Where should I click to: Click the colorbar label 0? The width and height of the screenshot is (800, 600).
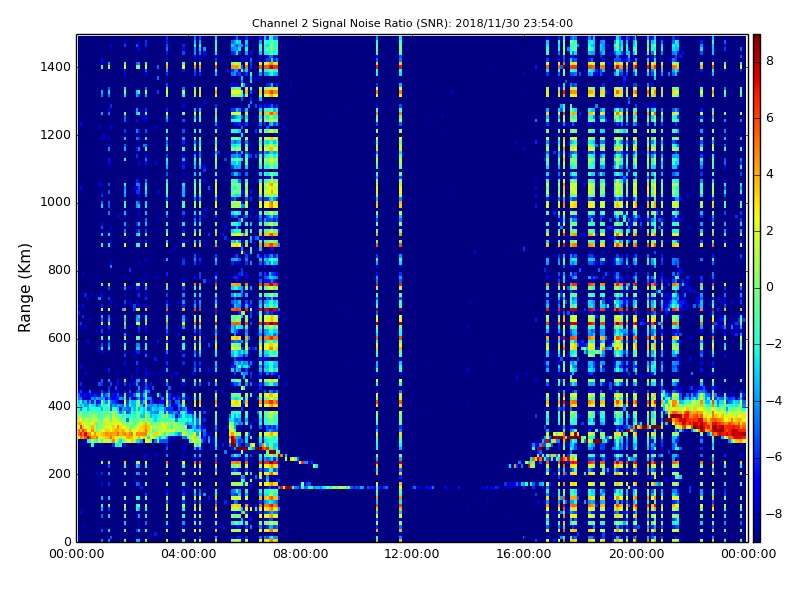click(x=770, y=287)
